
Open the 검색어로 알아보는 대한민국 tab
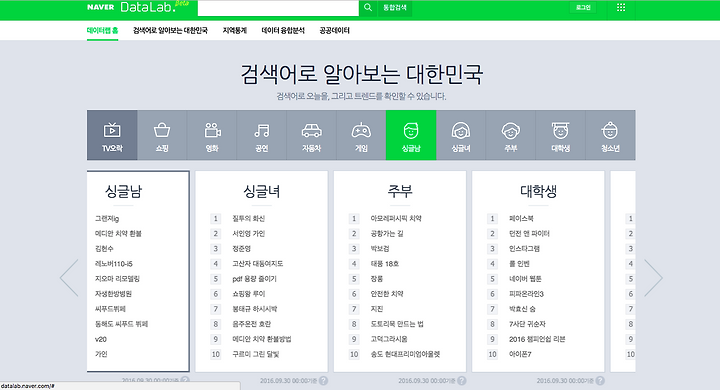pyautogui.click(x=170, y=31)
